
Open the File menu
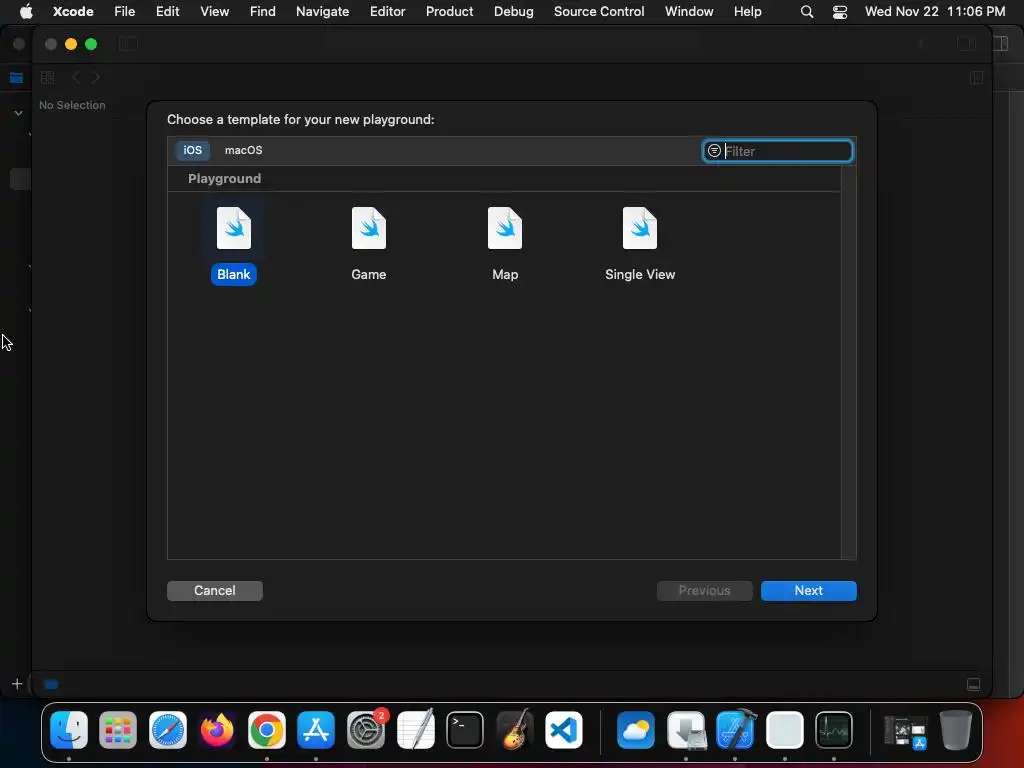click(x=124, y=11)
